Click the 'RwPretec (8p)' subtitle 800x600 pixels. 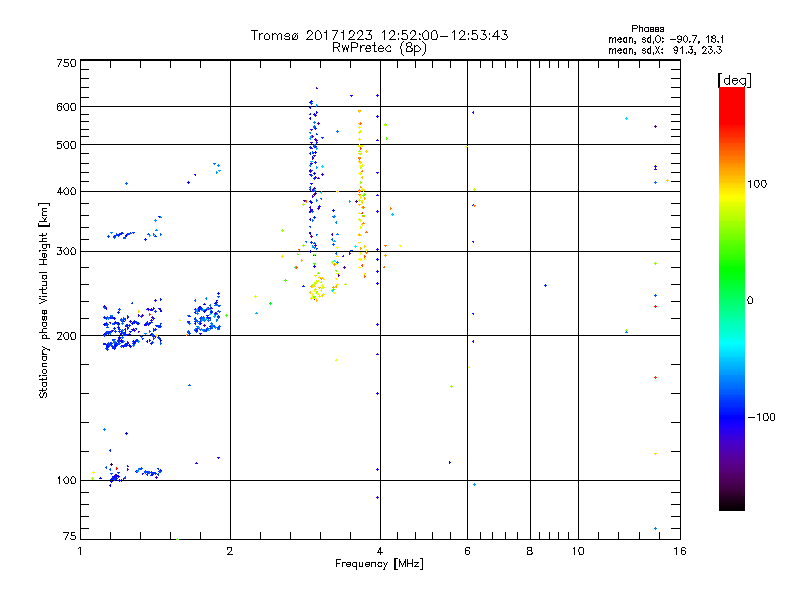(x=379, y=48)
